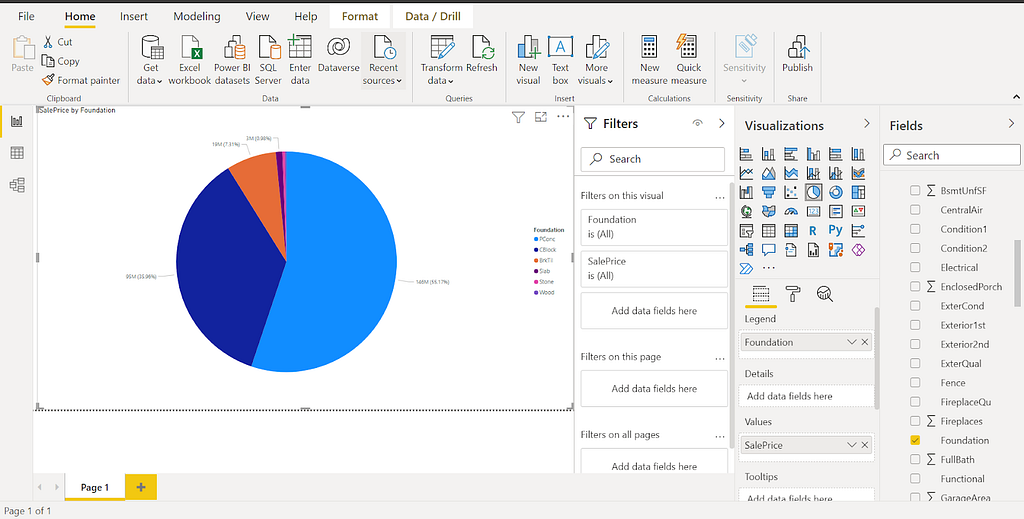This screenshot has height=519, width=1024.
Task: Toggle the Filters pane eye icon
Action: (697, 123)
